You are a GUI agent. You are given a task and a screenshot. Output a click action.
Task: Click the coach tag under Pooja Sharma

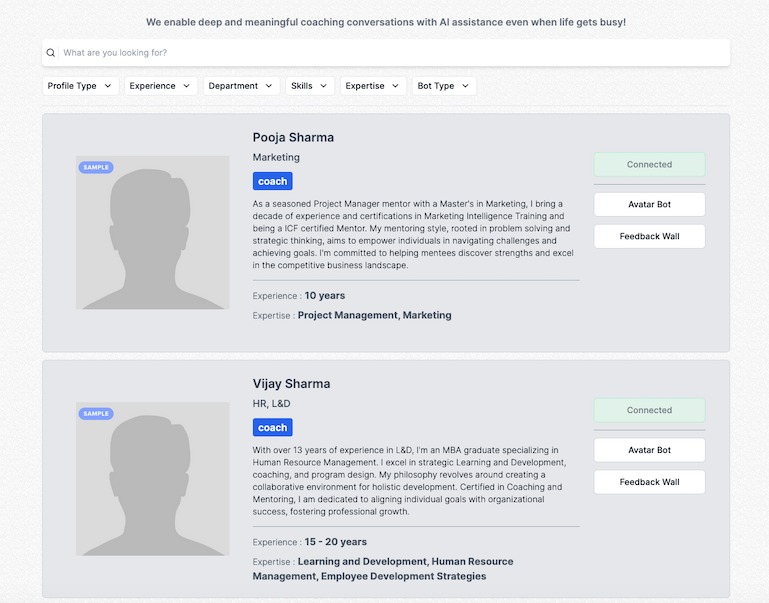(x=272, y=181)
